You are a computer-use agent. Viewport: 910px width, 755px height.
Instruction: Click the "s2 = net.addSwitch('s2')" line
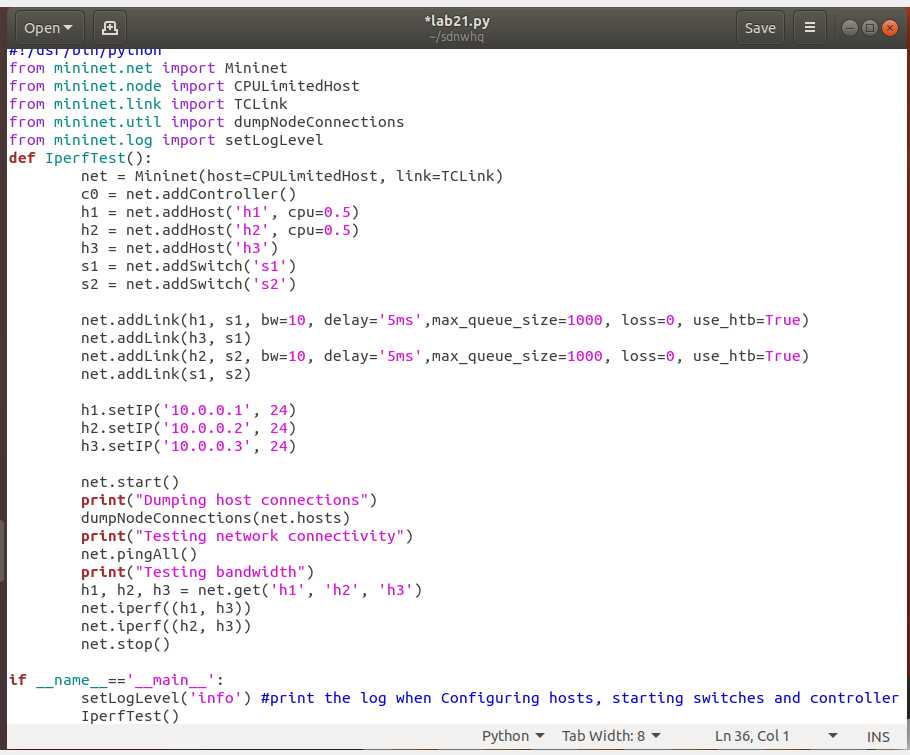pos(189,284)
